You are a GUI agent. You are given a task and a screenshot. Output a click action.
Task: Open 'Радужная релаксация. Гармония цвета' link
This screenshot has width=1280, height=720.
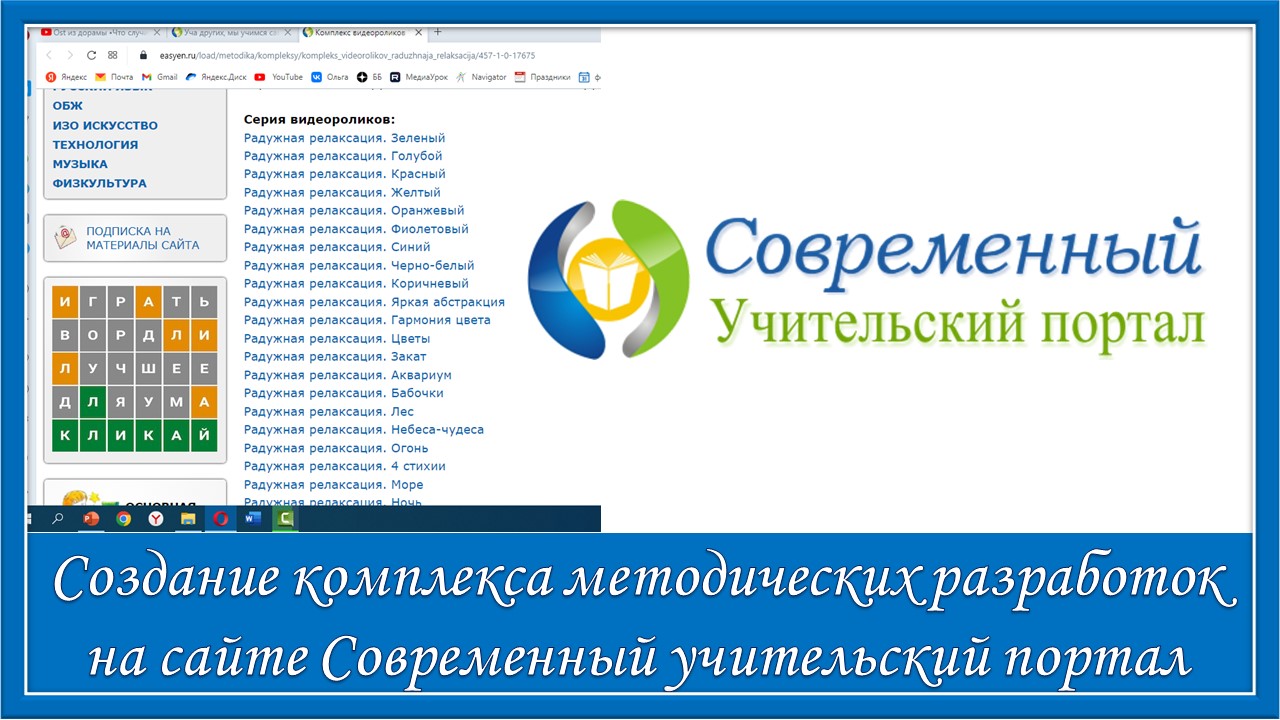pyautogui.click(x=367, y=320)
